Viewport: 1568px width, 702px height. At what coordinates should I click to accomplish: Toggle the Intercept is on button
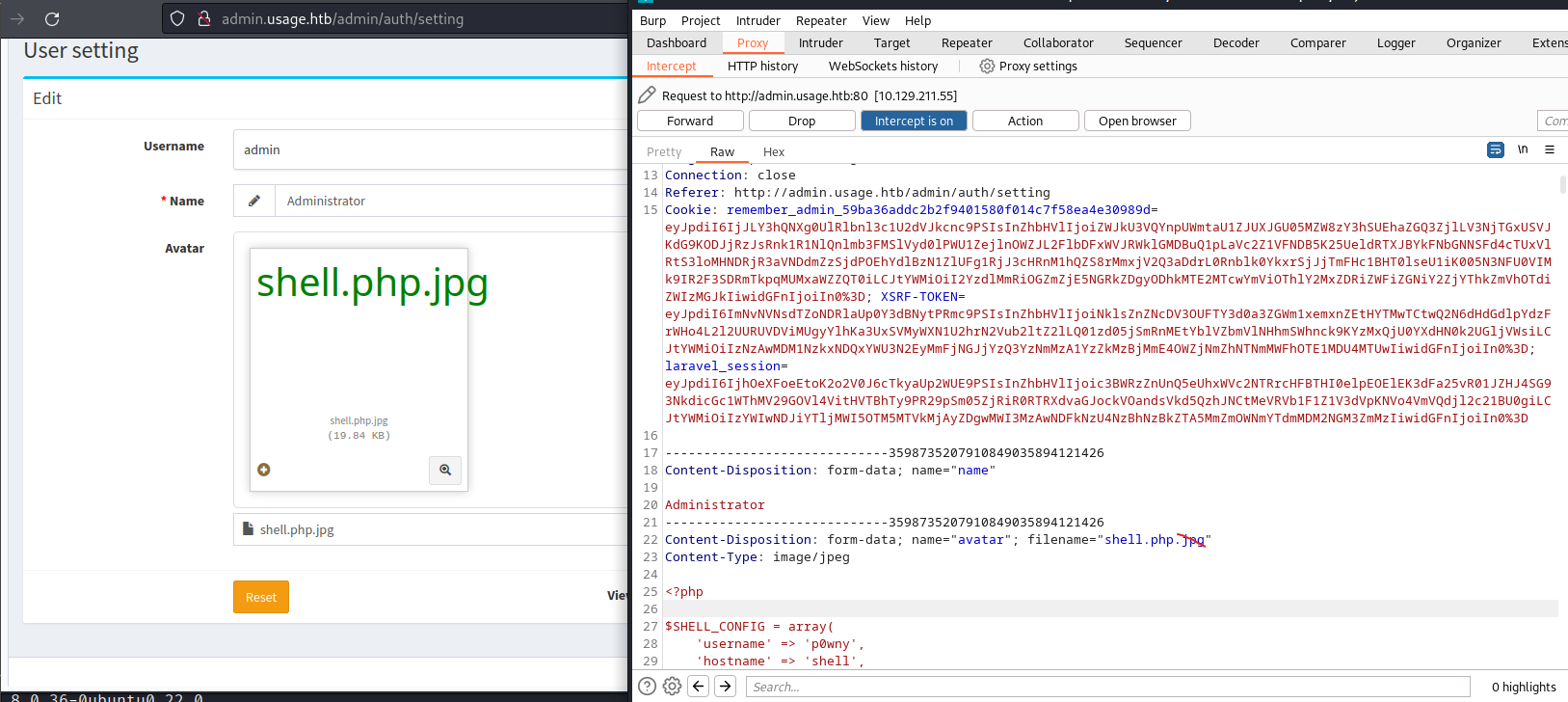914,121
